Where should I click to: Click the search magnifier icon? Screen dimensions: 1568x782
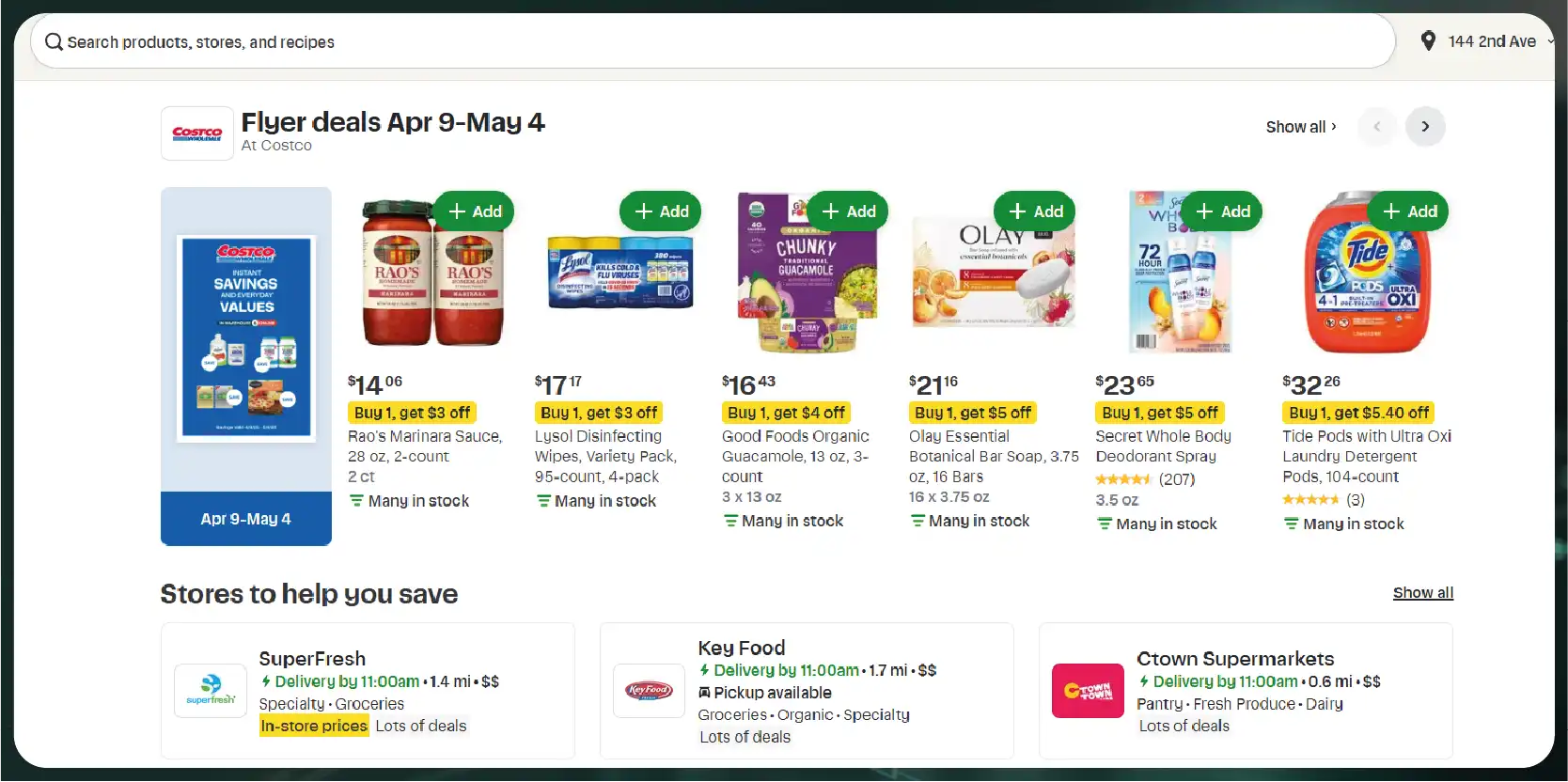[54, 42]
